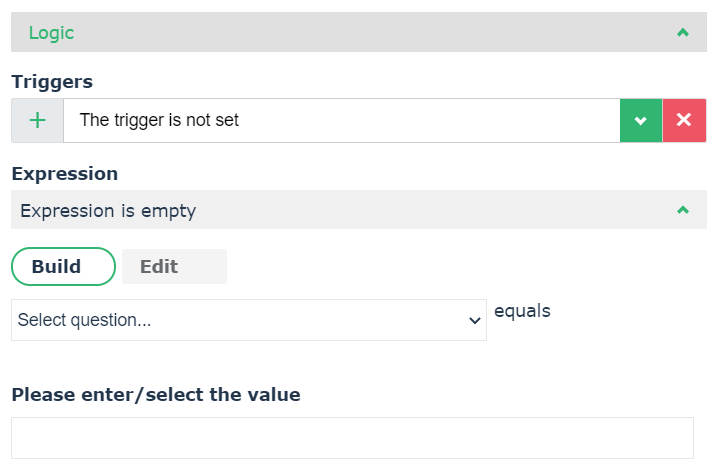The height and width of the screenshot is (469, 715).
Task: Click 'Please enter/select the value' label
Action: point(156,394)
